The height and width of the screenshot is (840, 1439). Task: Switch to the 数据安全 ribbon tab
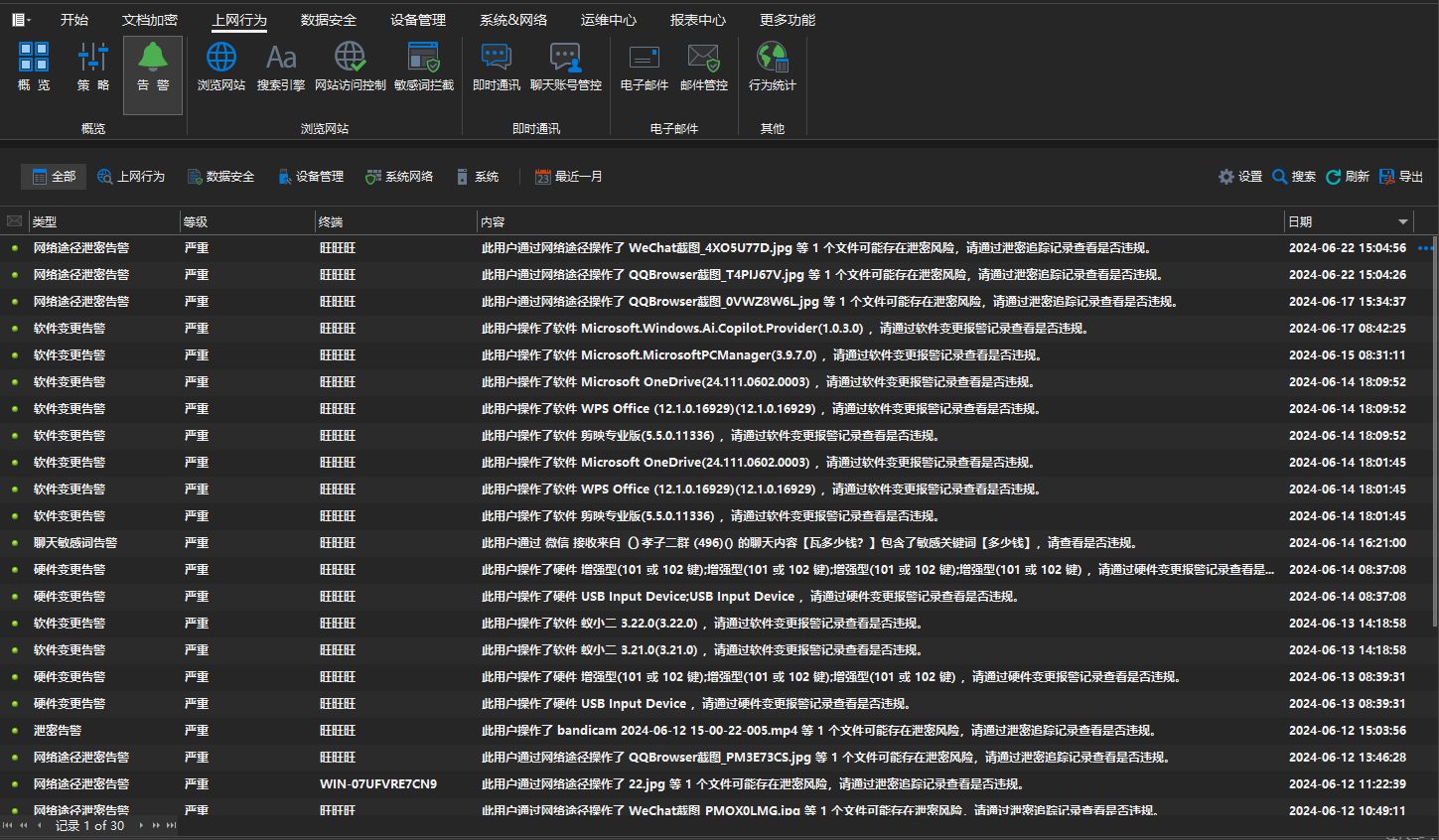pyautogui.click(x=329, y=20)
